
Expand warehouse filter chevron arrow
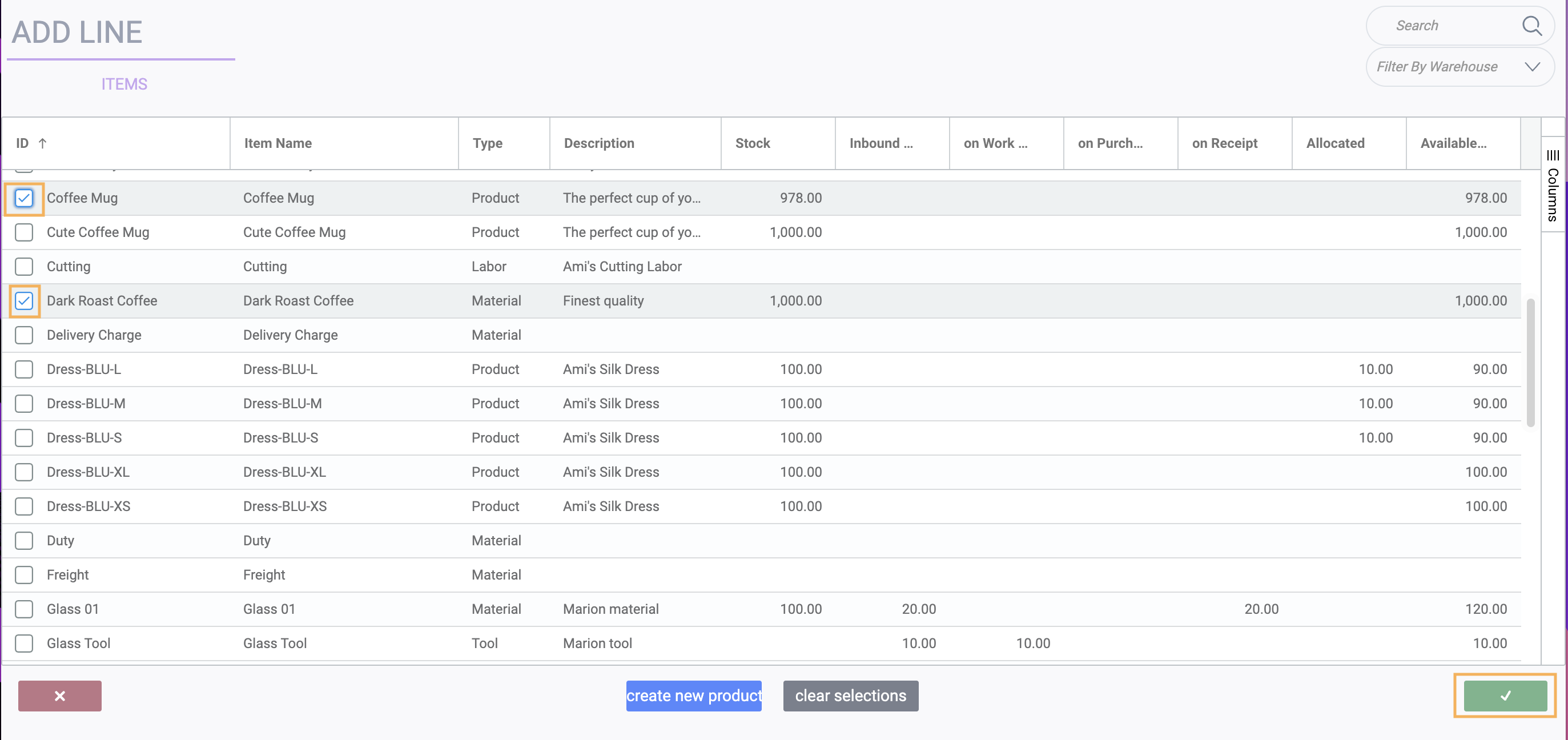click(1532, 67)
